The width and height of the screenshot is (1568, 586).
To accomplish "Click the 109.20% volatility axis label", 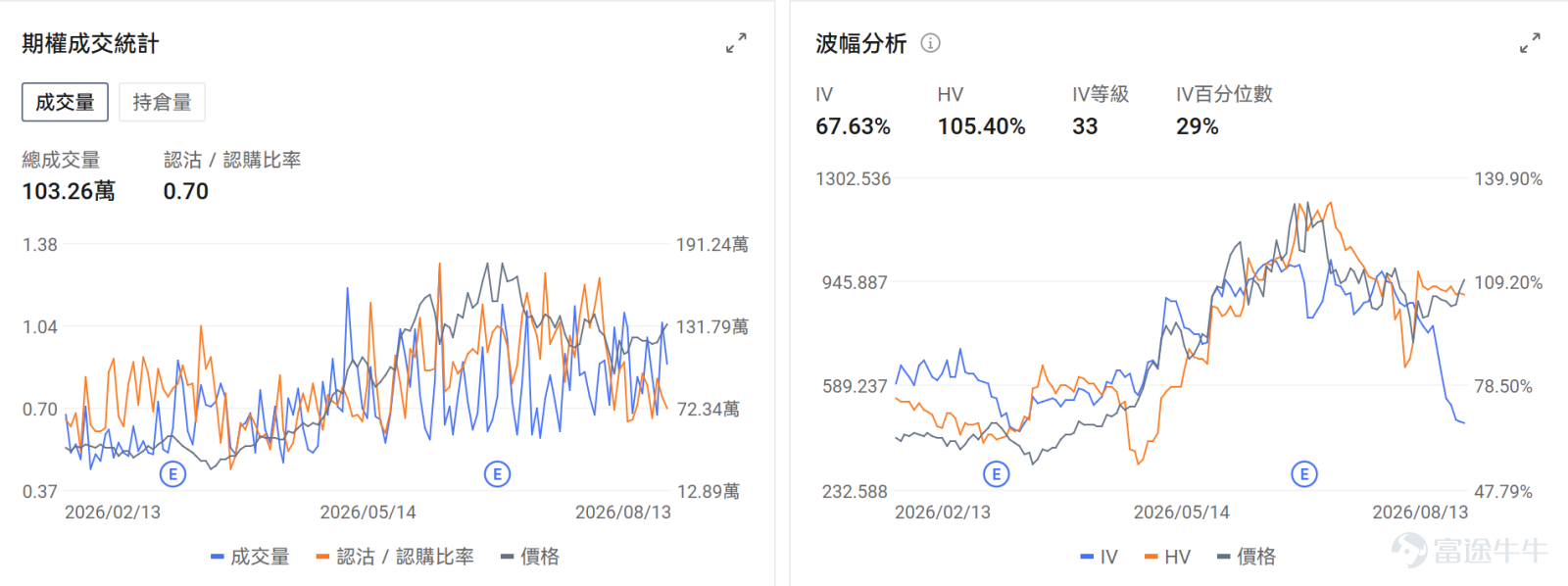I will [1508, 282].
